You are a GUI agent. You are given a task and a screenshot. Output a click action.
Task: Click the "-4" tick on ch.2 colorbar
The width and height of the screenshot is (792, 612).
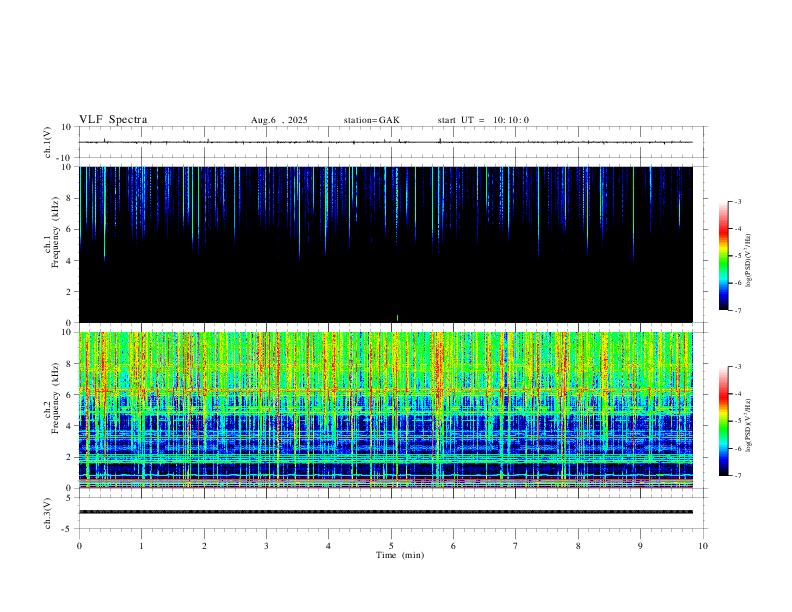pyautogui.click(x=737, y=394)
